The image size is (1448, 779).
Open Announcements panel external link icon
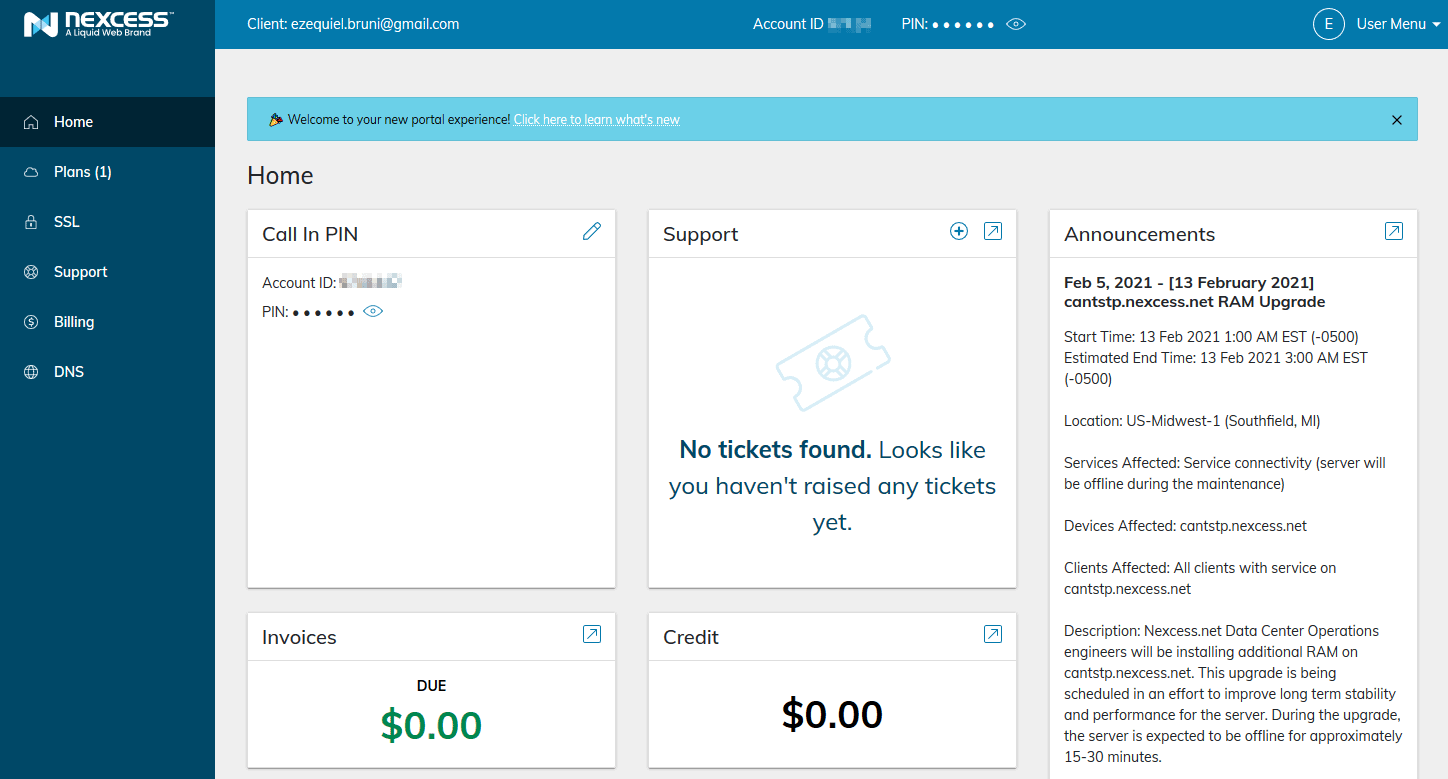[1394, 232]
